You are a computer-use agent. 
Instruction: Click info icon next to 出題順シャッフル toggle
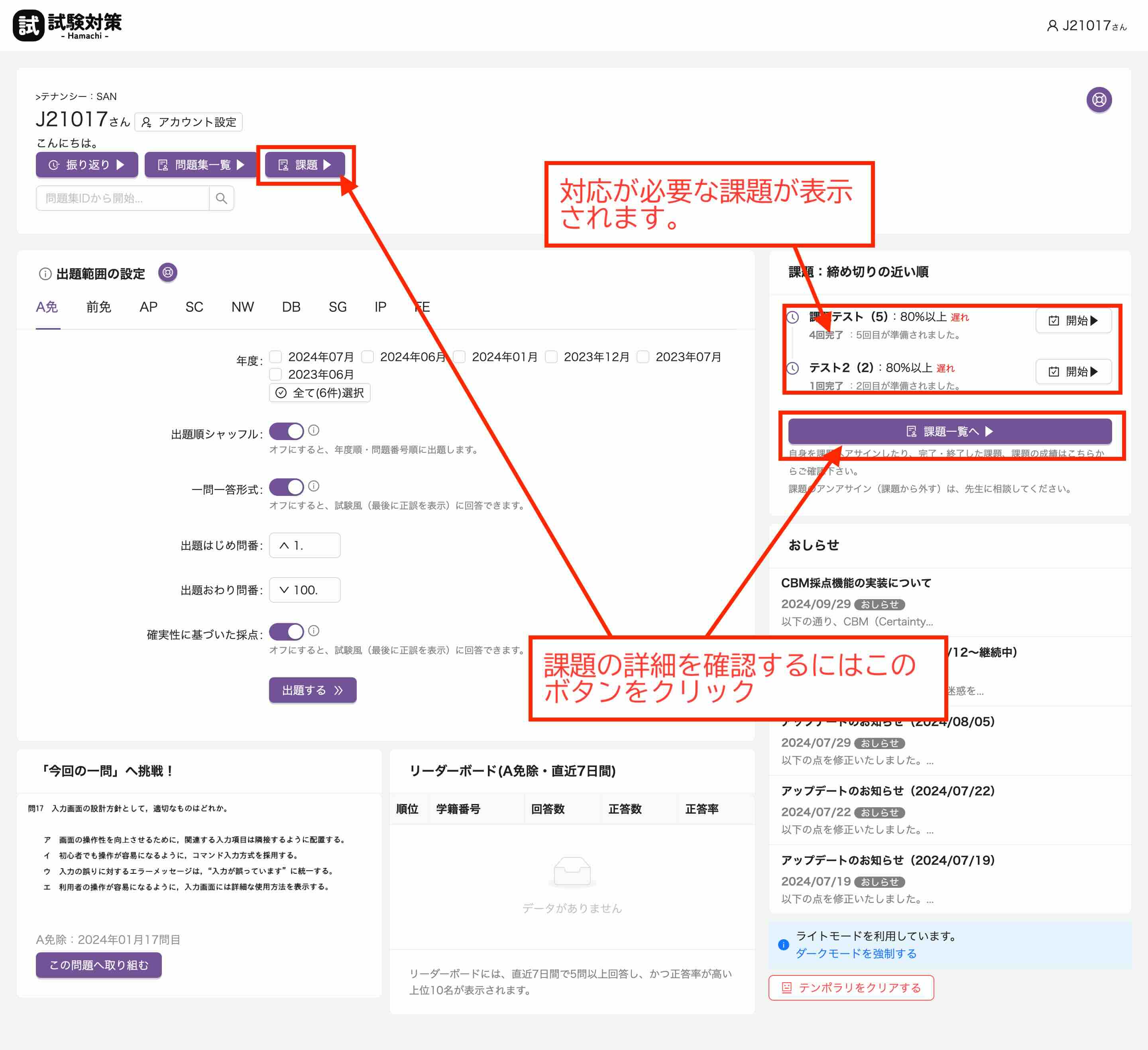point(314,431)
